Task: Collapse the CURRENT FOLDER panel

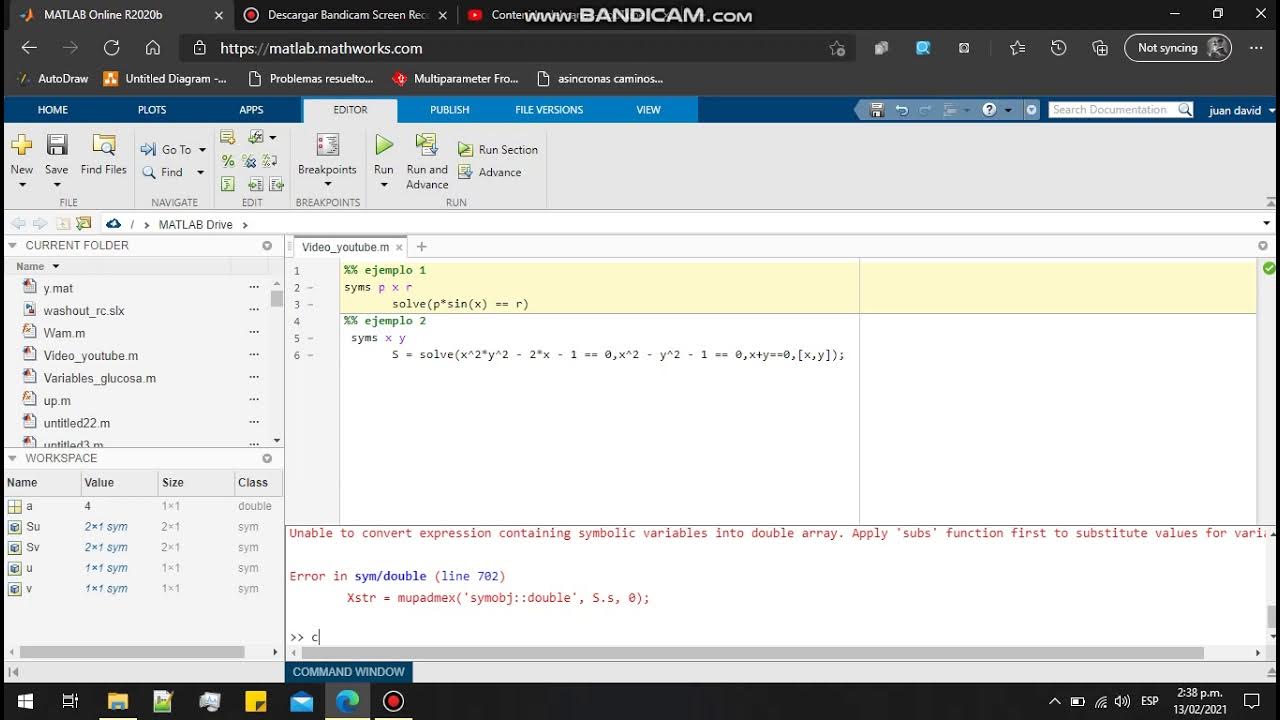Action: 13,245
